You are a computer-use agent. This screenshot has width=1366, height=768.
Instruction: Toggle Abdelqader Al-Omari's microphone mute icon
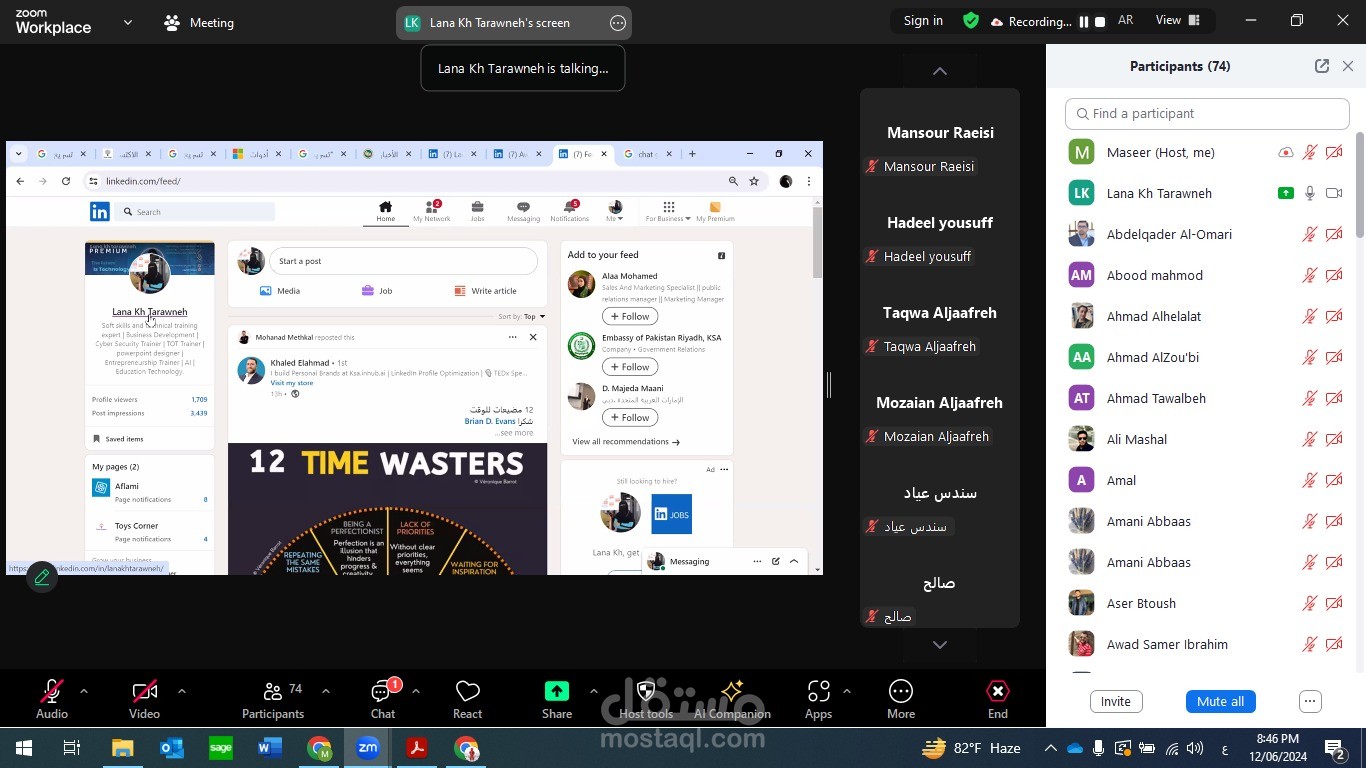[x=1309, y=234]
